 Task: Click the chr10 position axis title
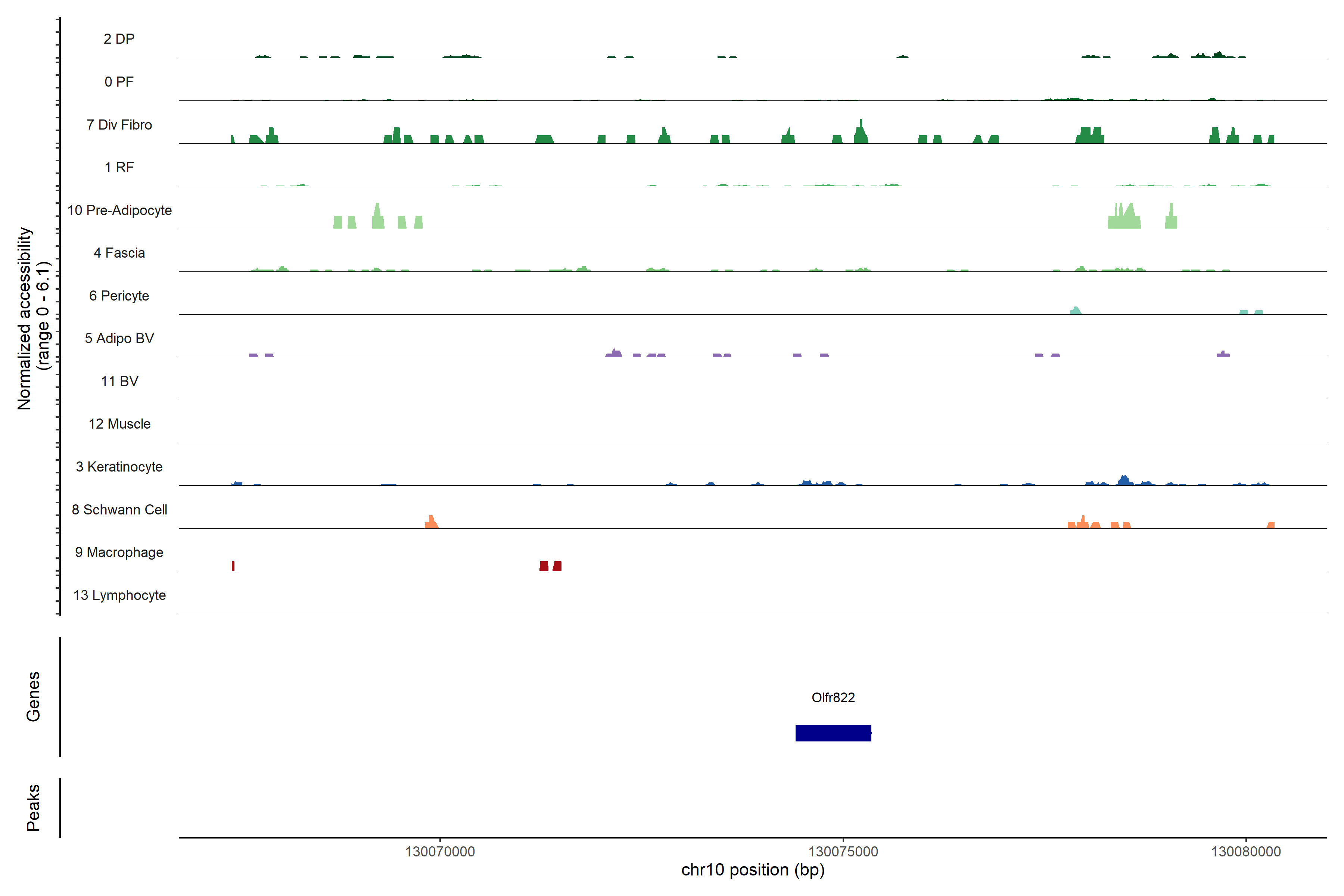[x=753, y=870]
